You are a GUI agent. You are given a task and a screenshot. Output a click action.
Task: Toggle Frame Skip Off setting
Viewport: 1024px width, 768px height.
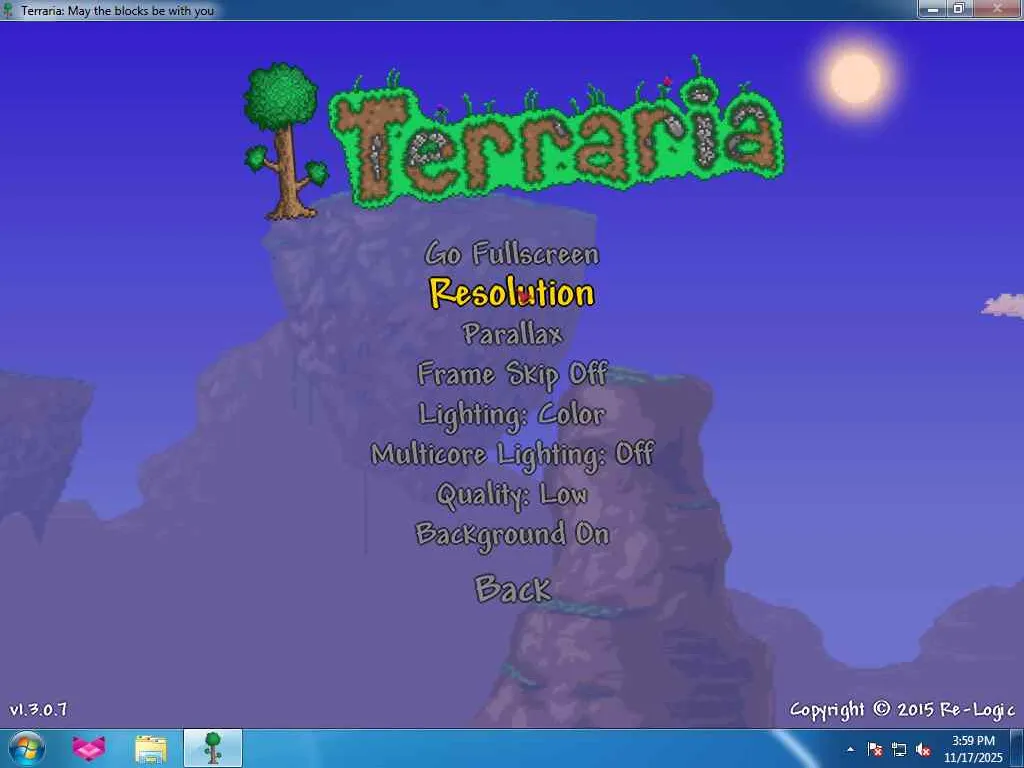click(513, 375)
